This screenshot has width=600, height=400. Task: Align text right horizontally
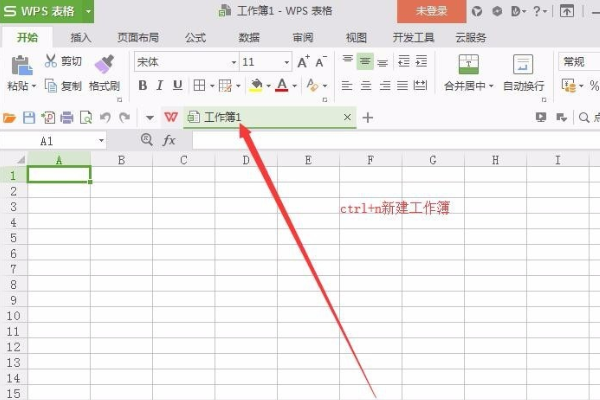click(385, 85)
